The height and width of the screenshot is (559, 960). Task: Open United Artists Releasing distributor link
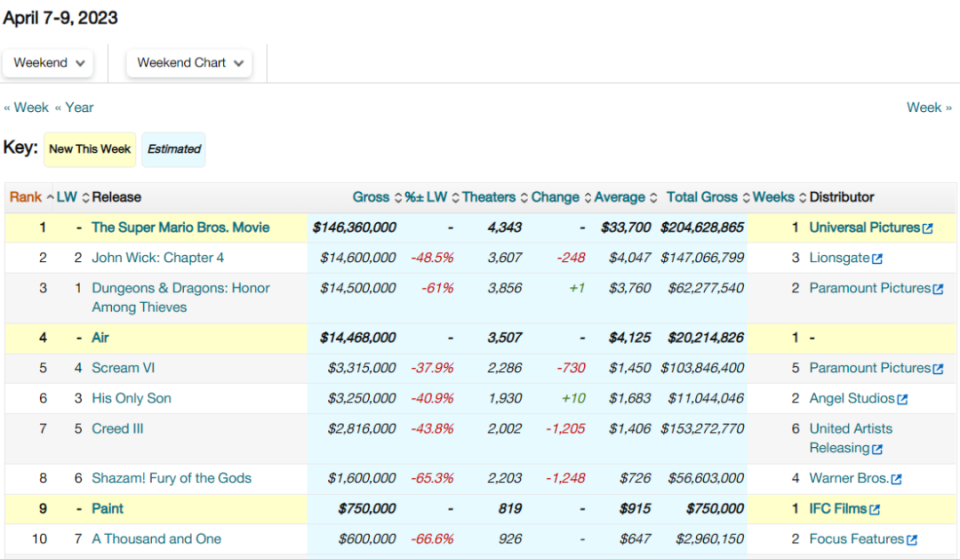(851, 438)
